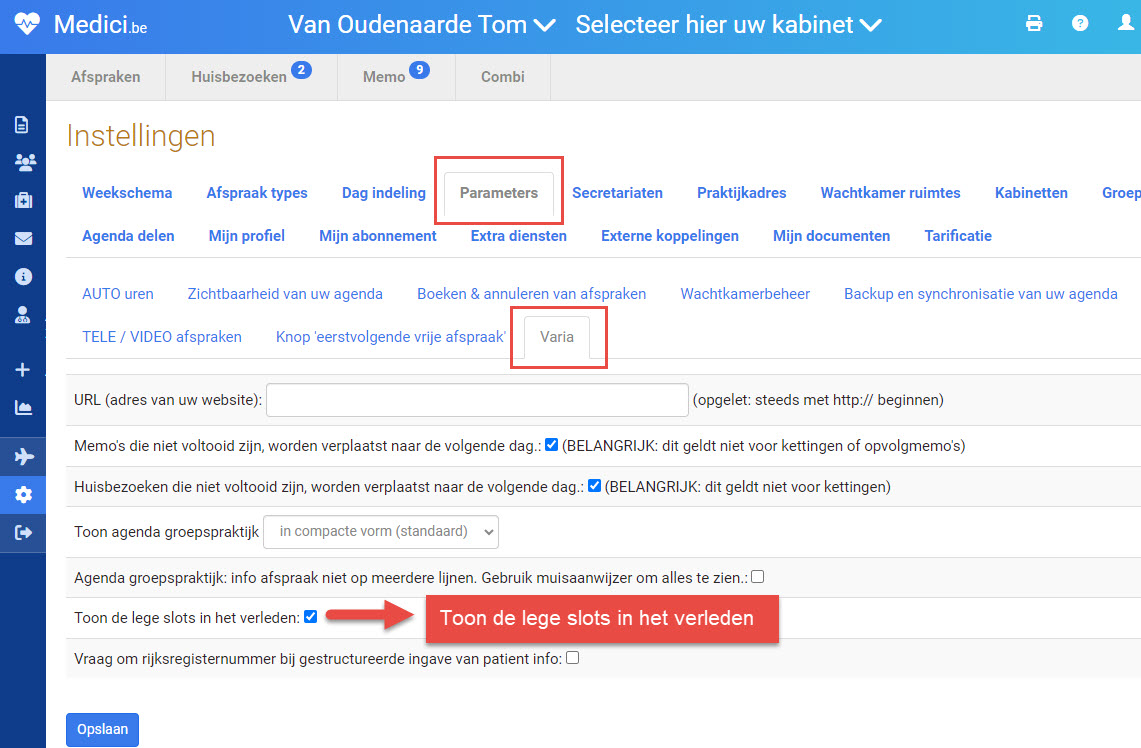This screenshot has width=1141, height=748.
Task: Open the Weekschema settings tab
Action: click(127, 193)
